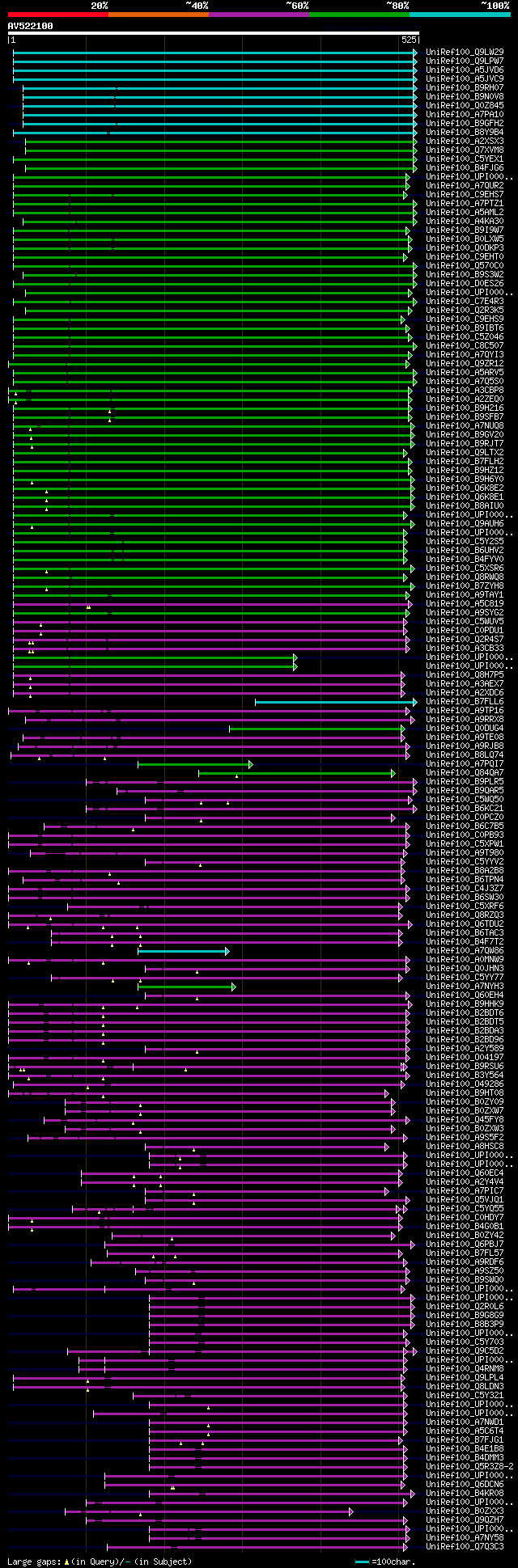Select the UniRef100_B7FLL6 label
518x1568 pixels.
(465, 701)
